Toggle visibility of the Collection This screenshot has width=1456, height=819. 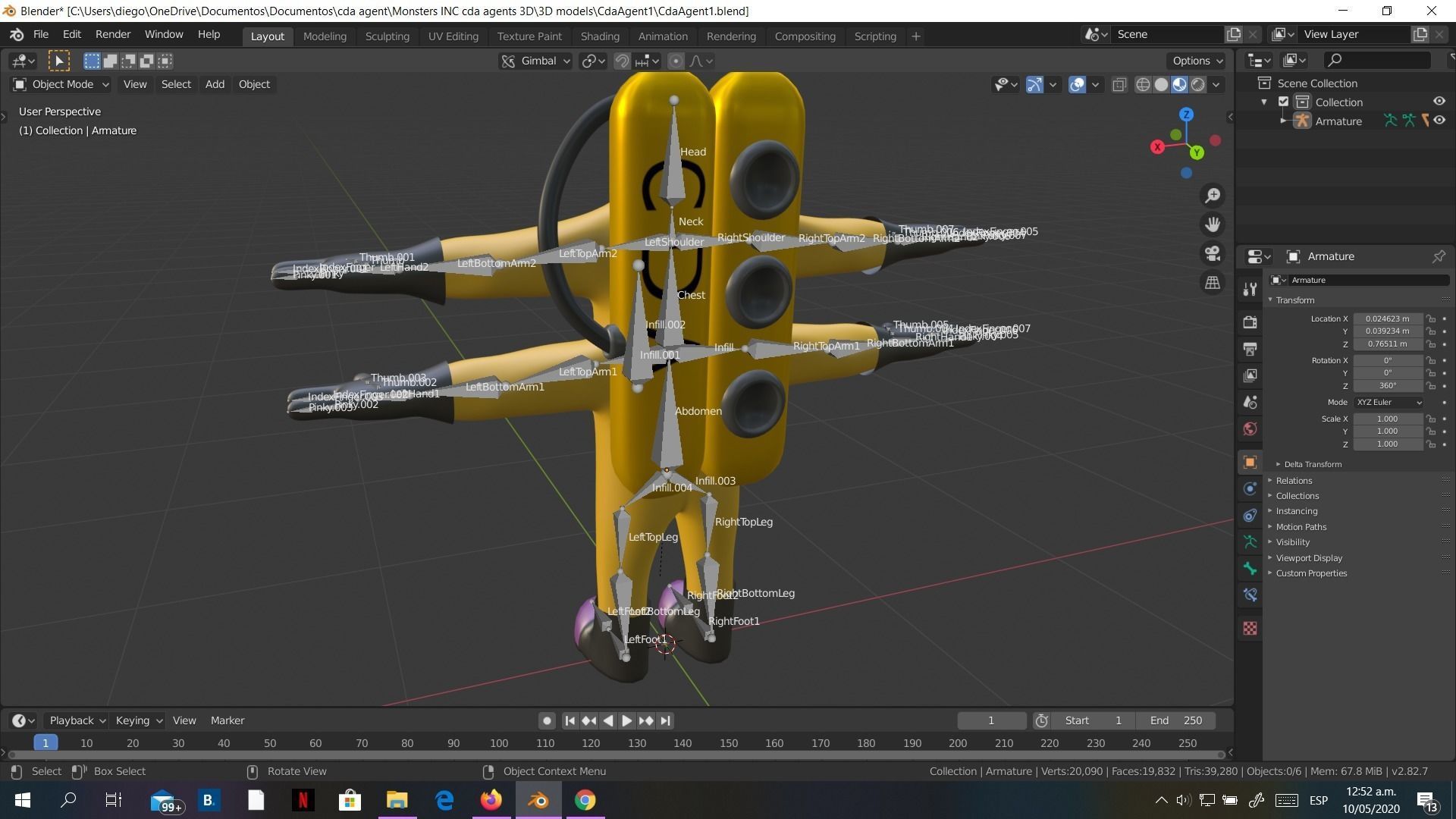[1439, 102]
